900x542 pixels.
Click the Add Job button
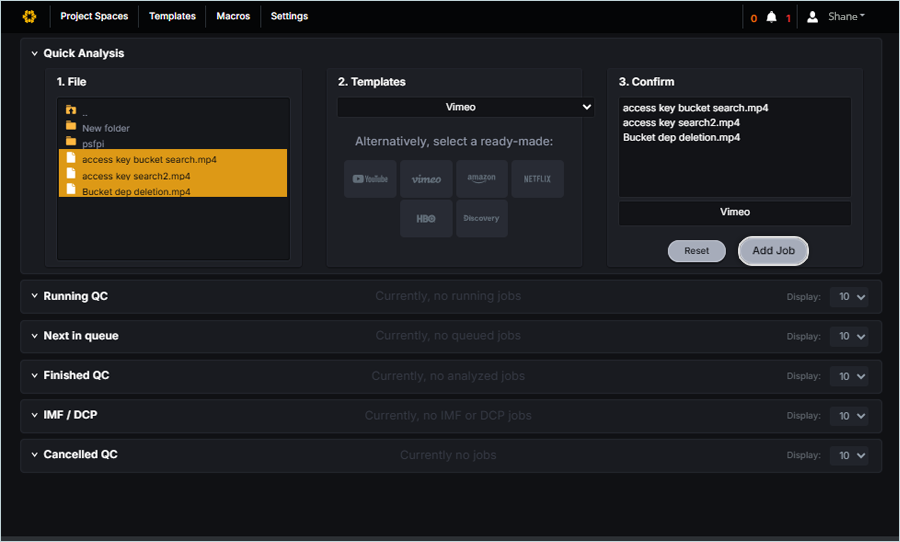tap(773, 251)
